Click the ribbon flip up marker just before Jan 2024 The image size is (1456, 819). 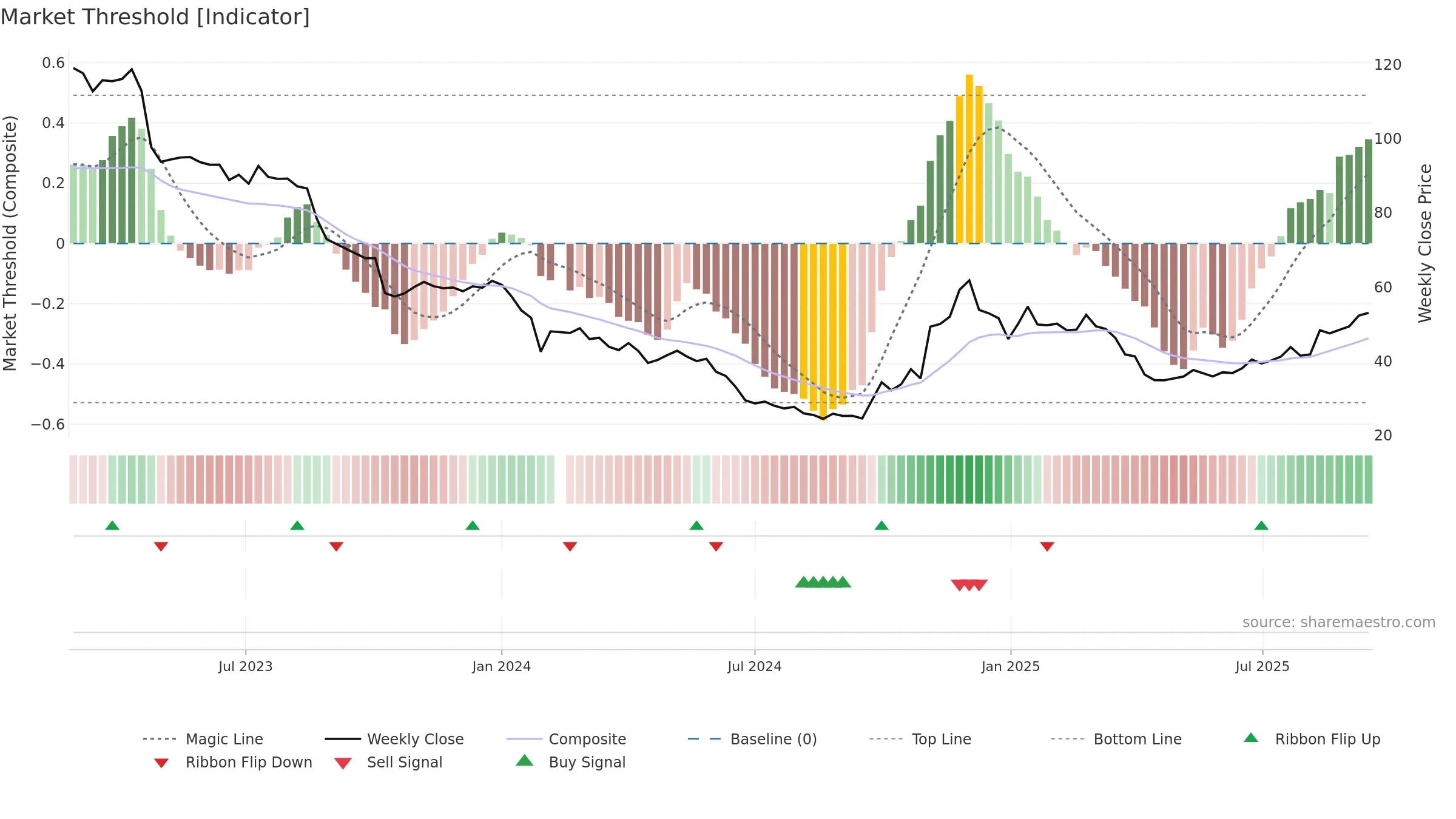pyautogui.click(x=473, y=525)
